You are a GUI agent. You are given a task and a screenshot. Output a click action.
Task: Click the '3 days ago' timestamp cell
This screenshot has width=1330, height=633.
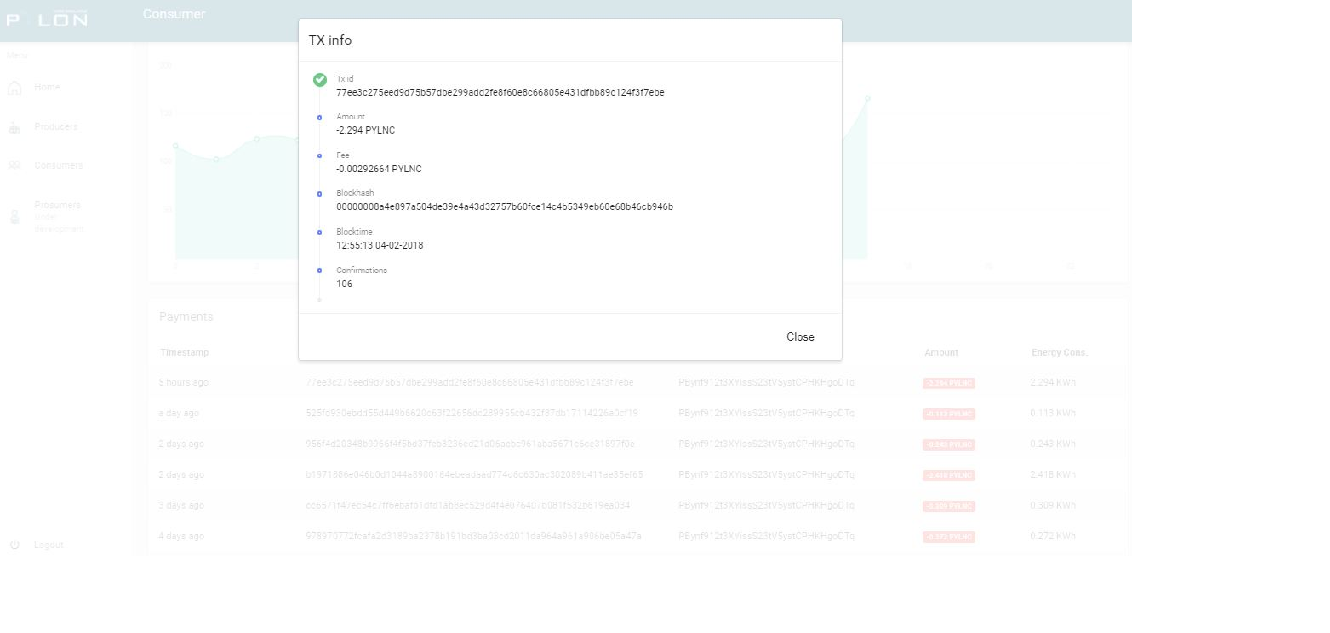[181, 506]
